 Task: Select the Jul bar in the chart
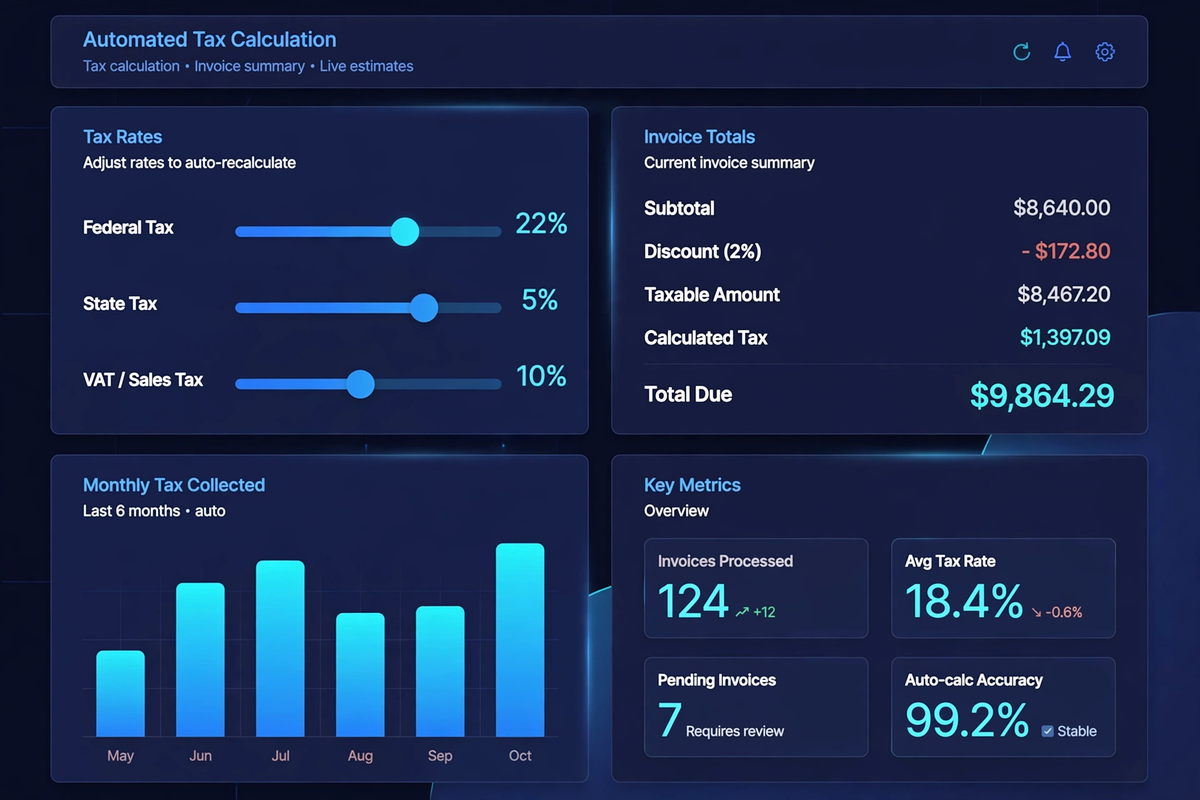coord(280,649)
